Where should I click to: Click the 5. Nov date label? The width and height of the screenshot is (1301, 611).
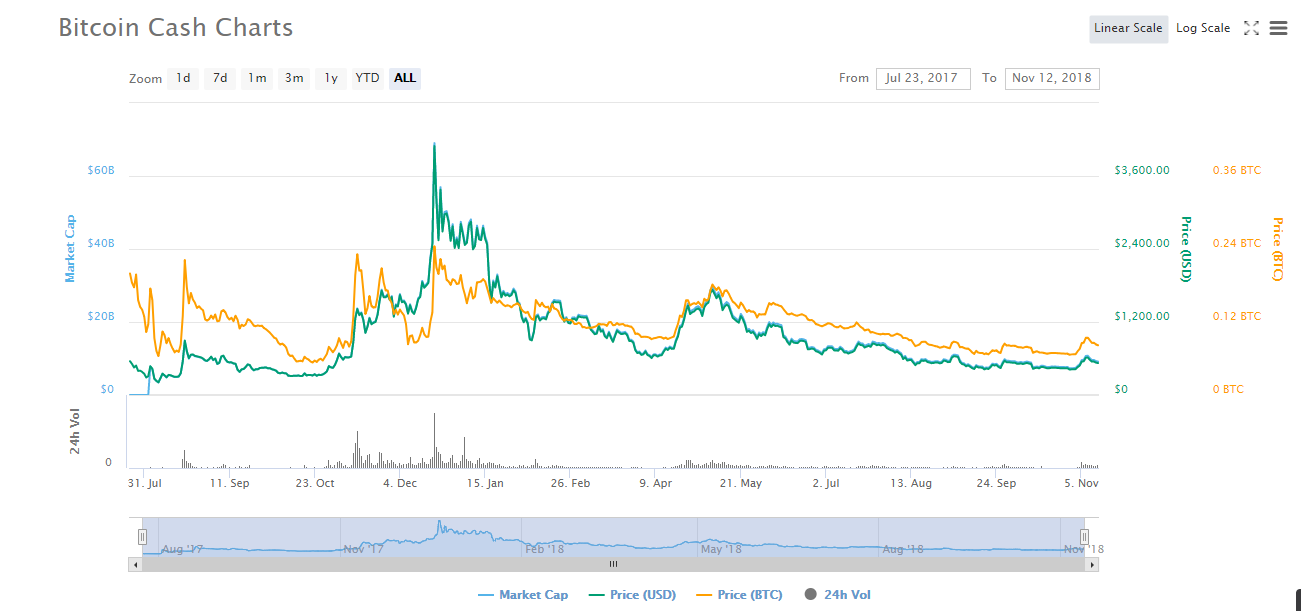pyautogui.click(x=1082, y=483)
